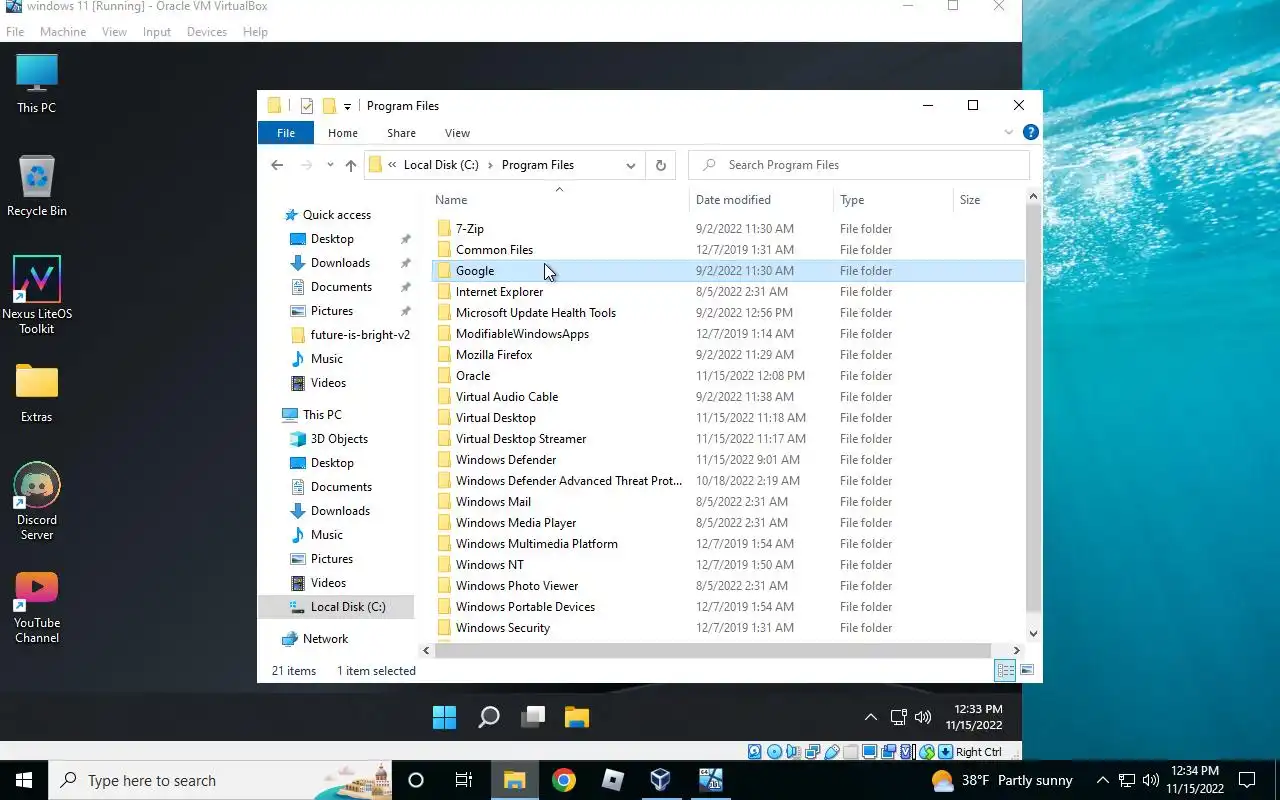1280x800 pixels.
Task: Open the This PC desktop icon
Action: pyautogui.click(x=37, y=83)
